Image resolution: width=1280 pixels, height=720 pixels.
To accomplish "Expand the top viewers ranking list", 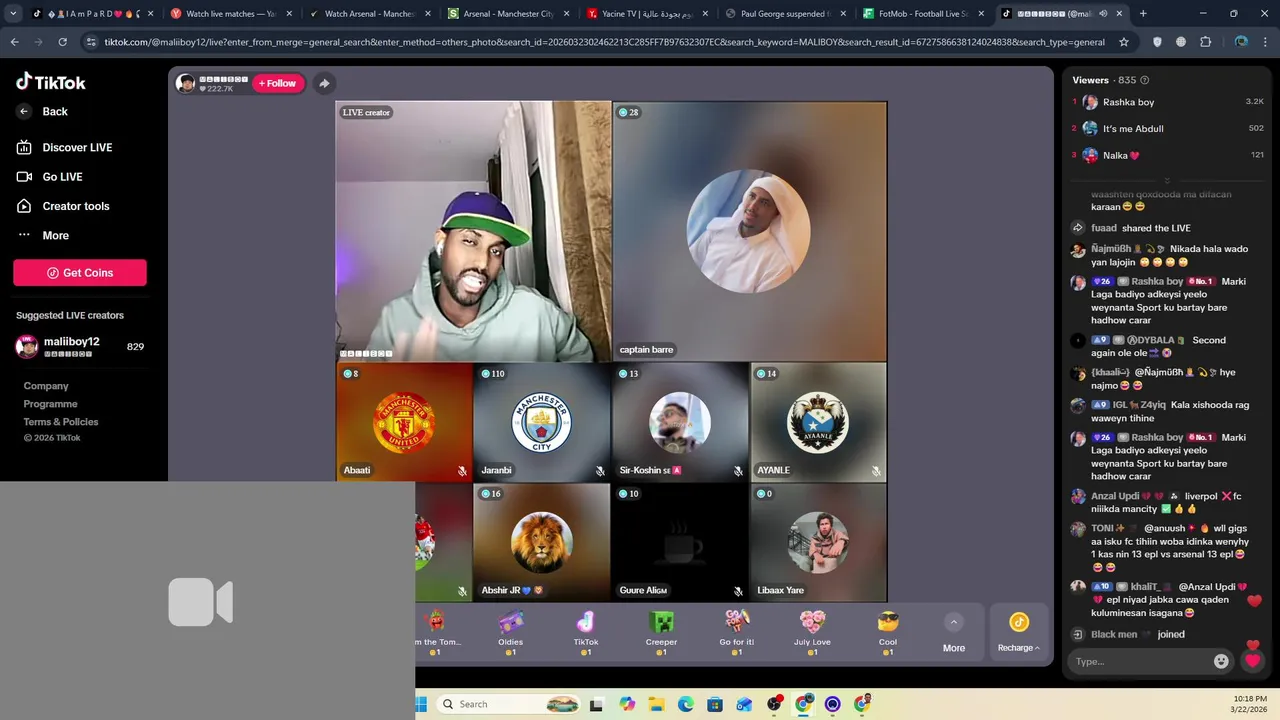I will point(1166,181).
